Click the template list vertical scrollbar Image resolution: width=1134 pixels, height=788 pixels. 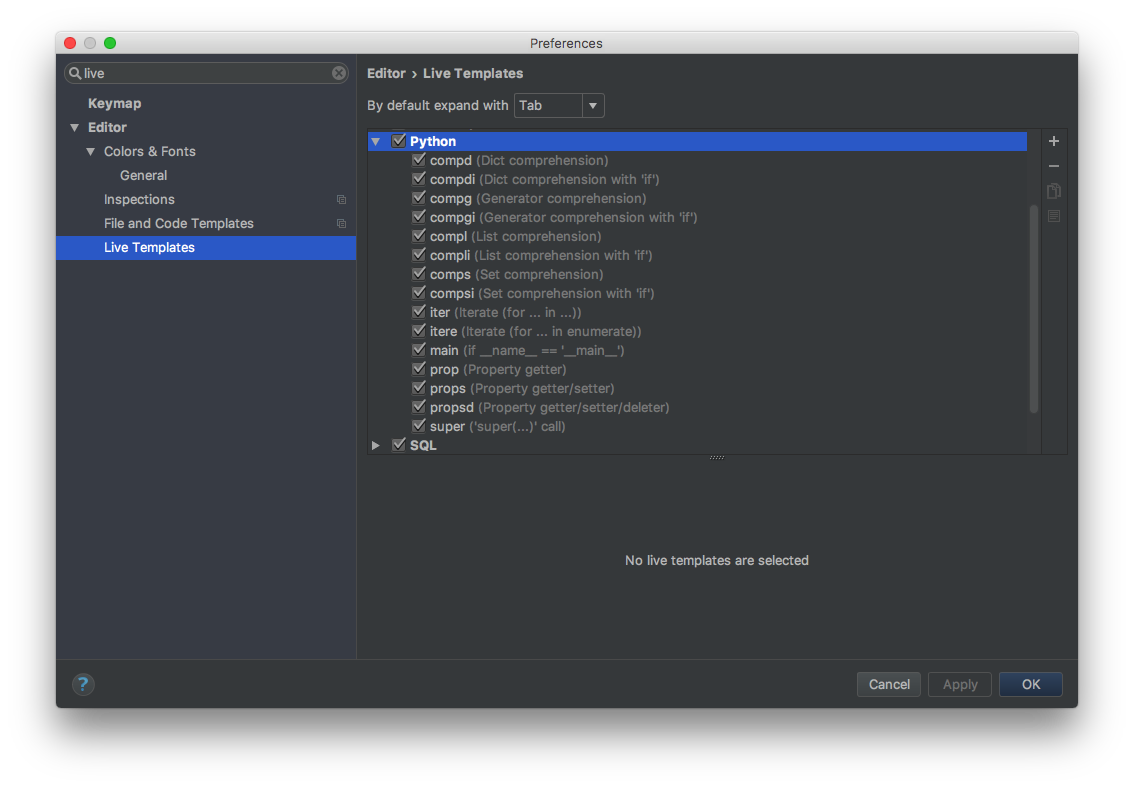1034,308
